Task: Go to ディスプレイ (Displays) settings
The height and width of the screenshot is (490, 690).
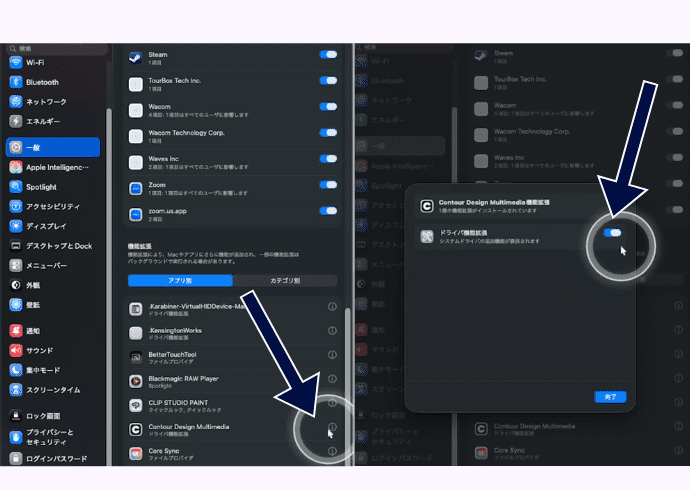Action: pos(46,226)
